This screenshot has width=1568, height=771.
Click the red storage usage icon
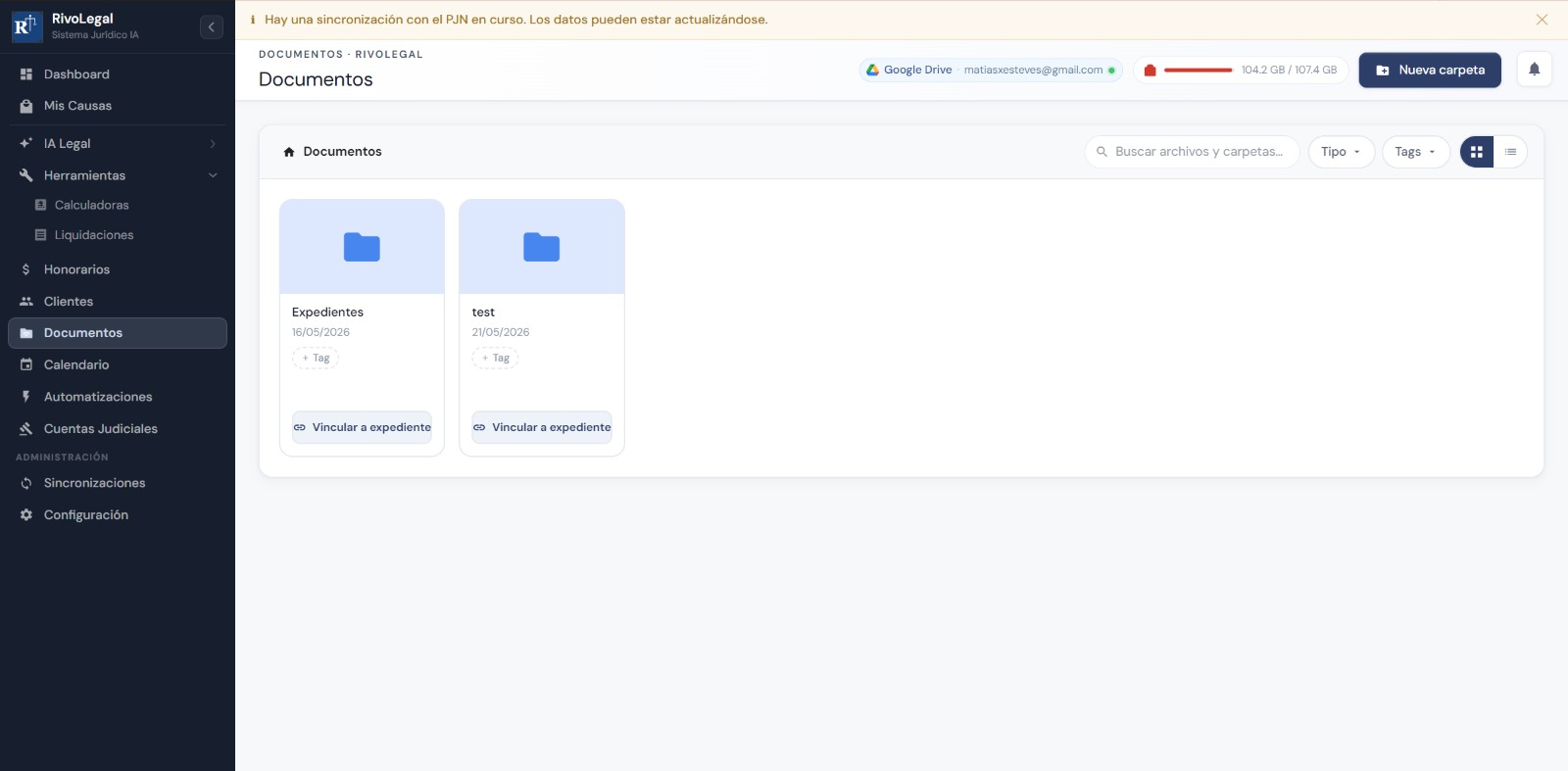pos(1151,71)
